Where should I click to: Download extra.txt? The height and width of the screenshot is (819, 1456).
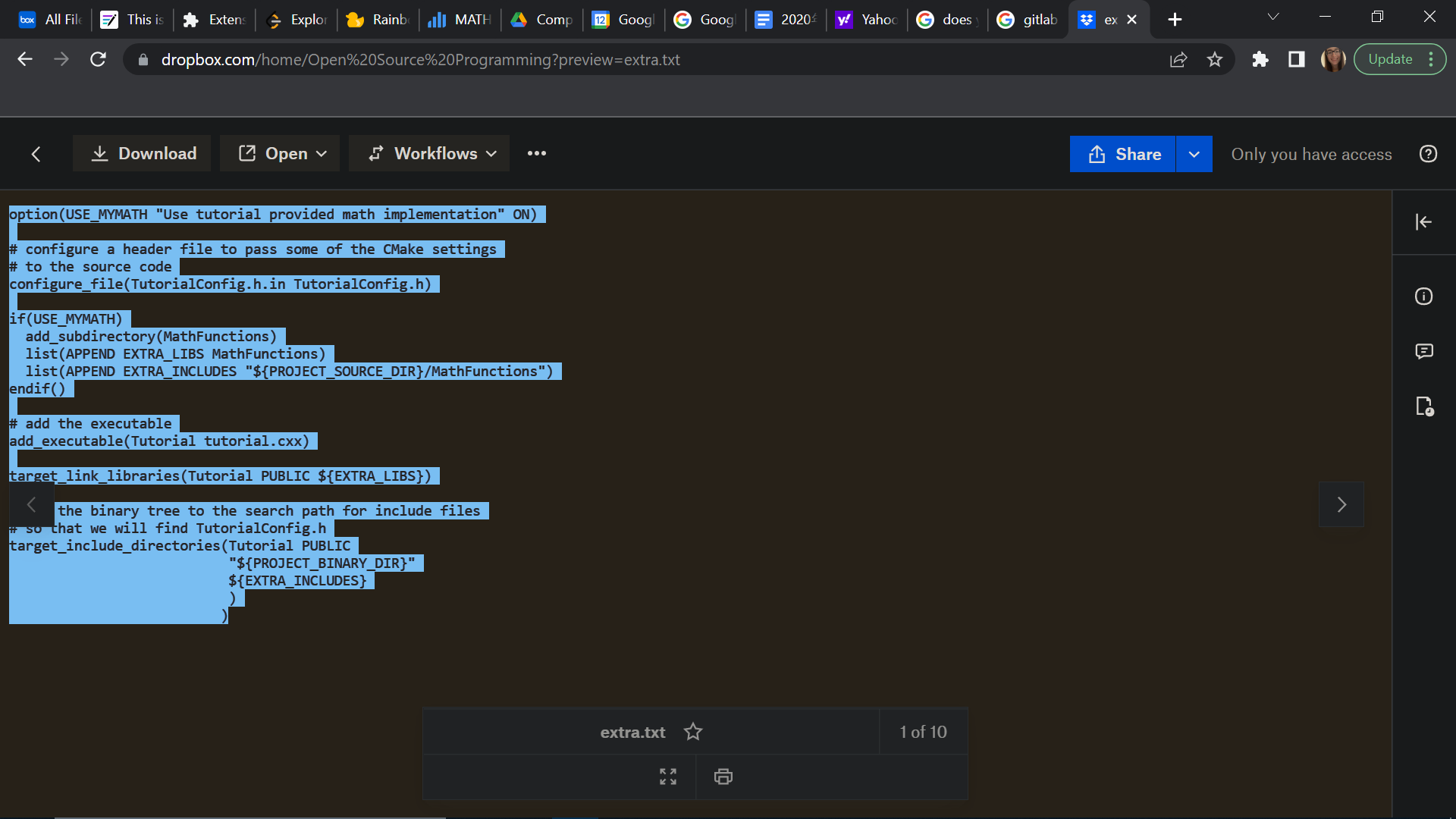coord(142,153)
